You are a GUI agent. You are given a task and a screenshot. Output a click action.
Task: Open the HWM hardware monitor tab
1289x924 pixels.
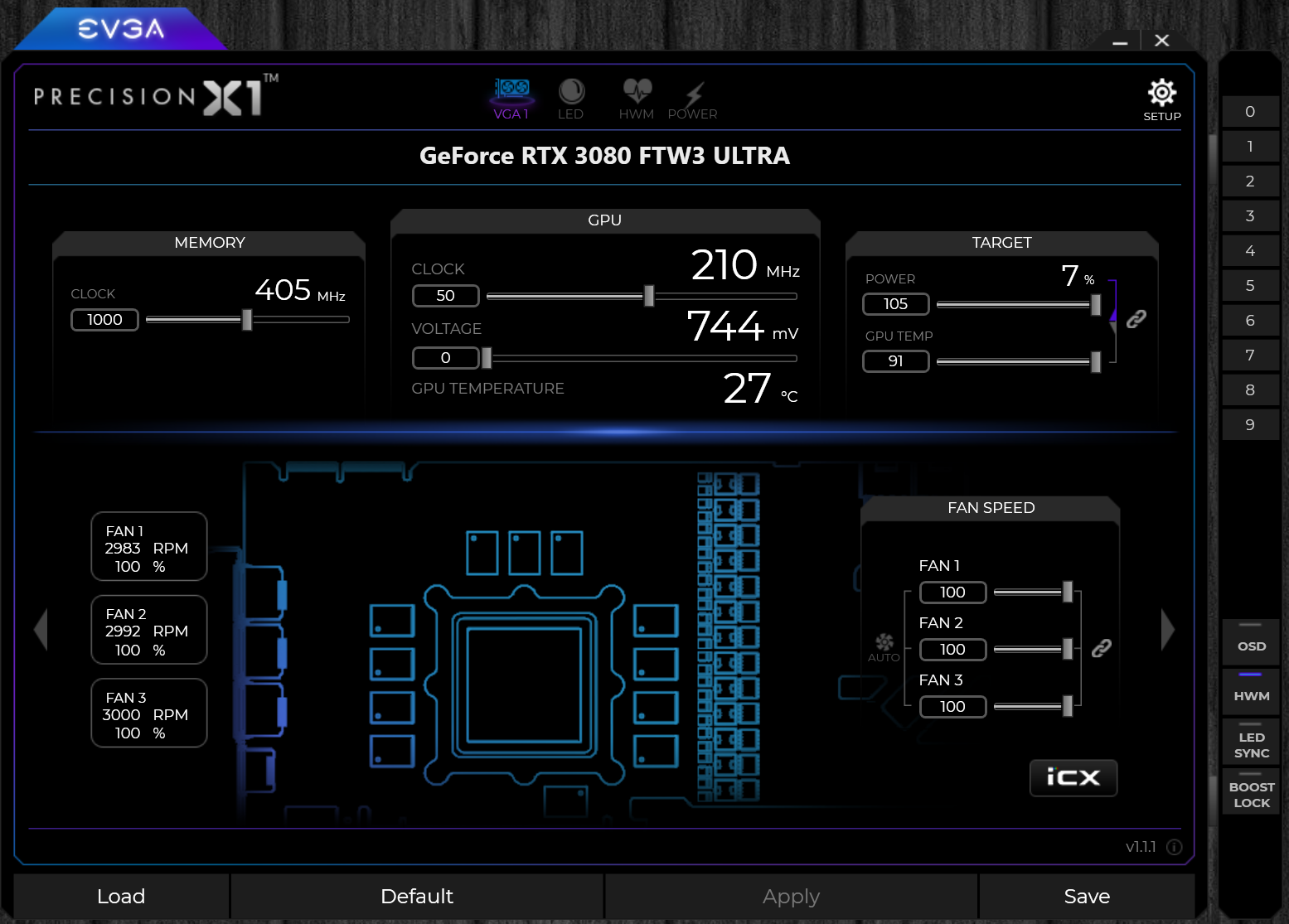[x=637, y=99]
